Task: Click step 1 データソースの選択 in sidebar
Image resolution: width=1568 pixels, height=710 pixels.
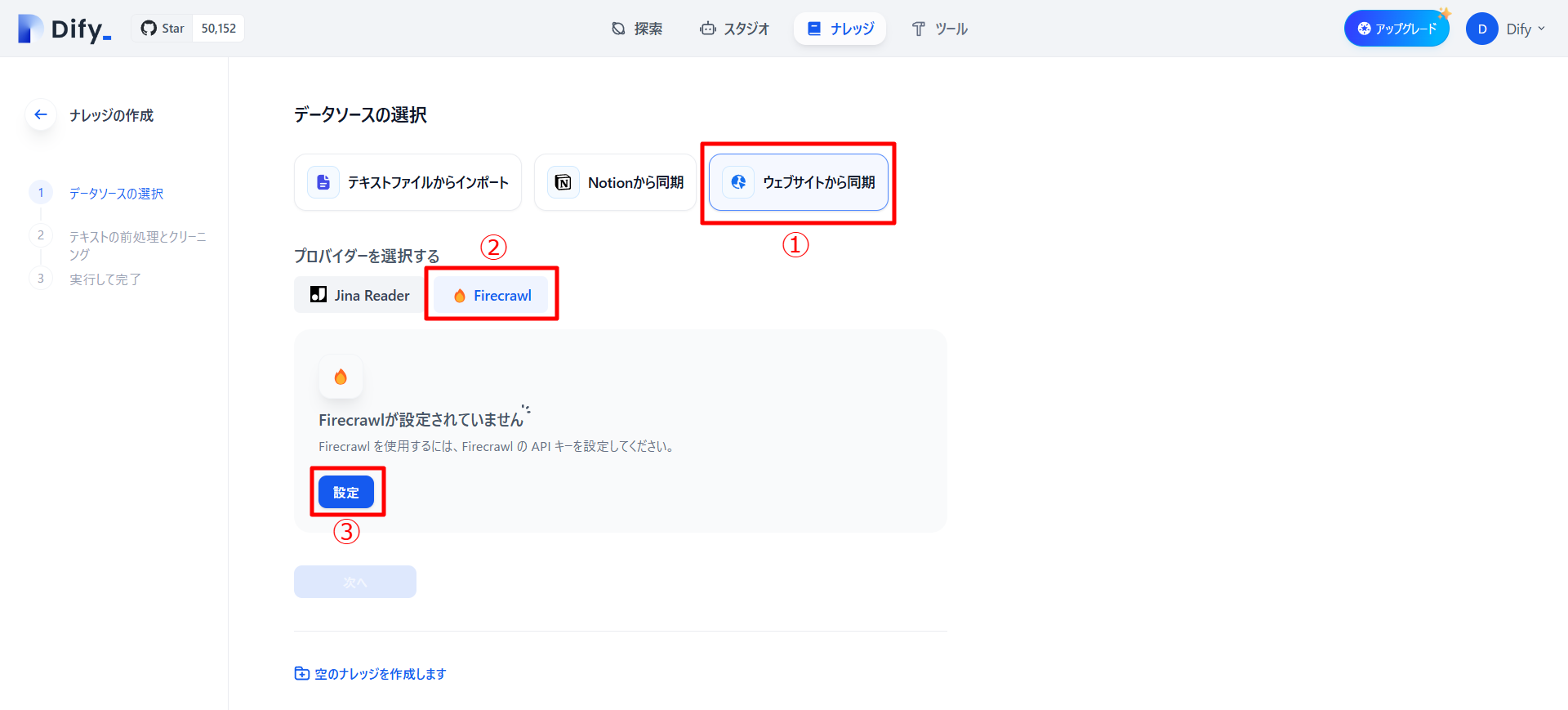Action: [x=116, y=194]
